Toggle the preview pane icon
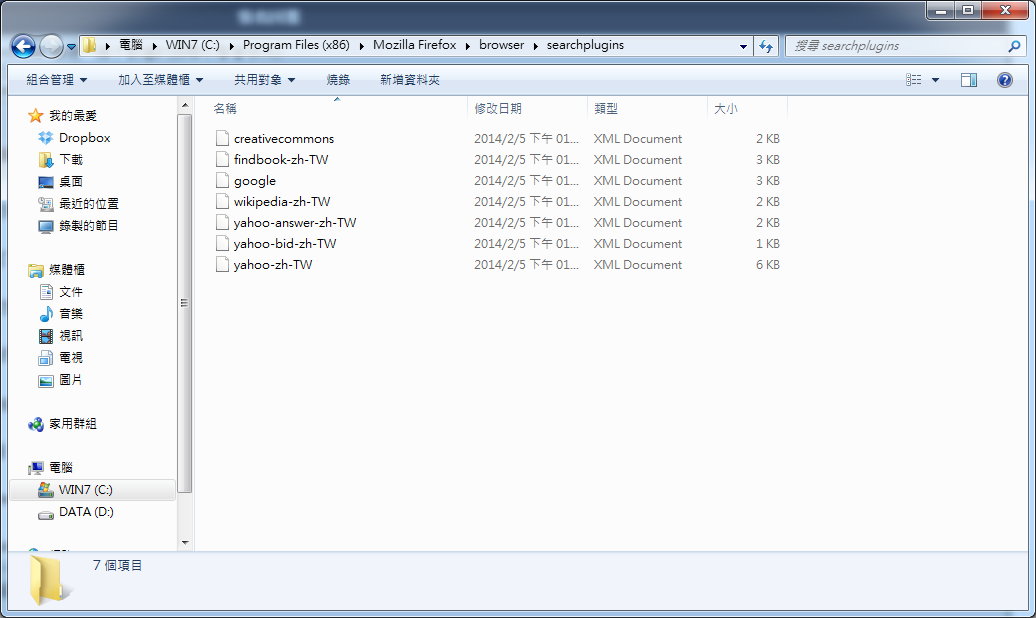This screenshot has width=1036, height=618. [969, 80]
